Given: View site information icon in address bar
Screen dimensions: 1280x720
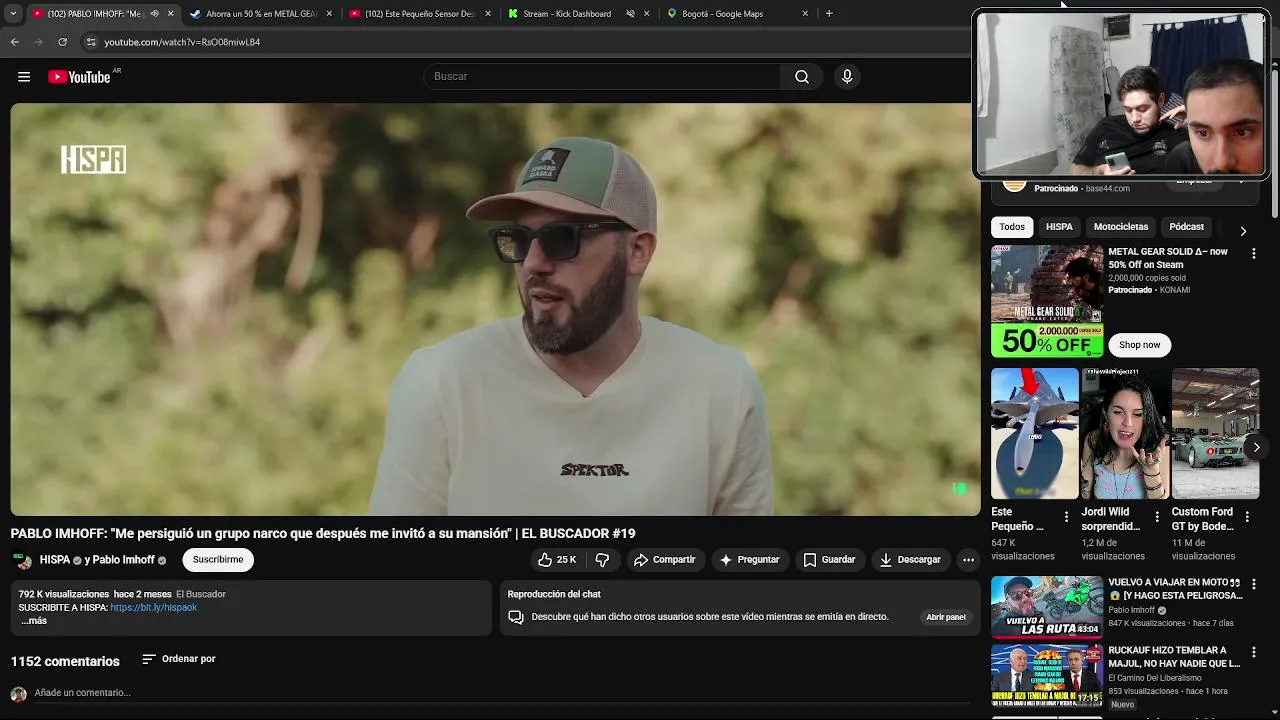Looking at the screenshot, I should click(91, 42).
